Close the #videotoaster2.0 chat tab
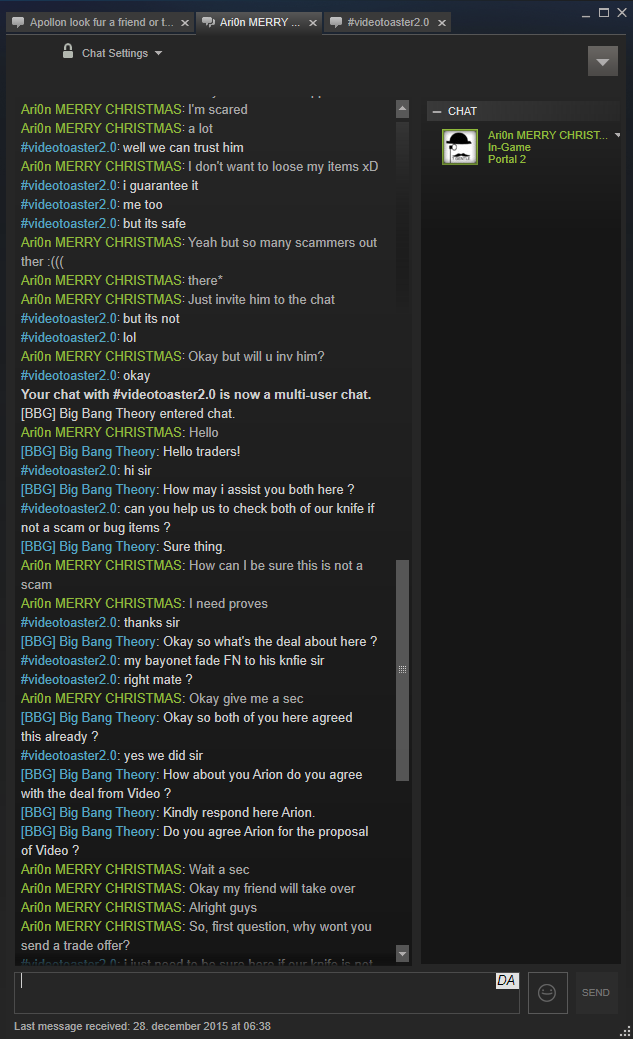 click(x=441, y=23)
